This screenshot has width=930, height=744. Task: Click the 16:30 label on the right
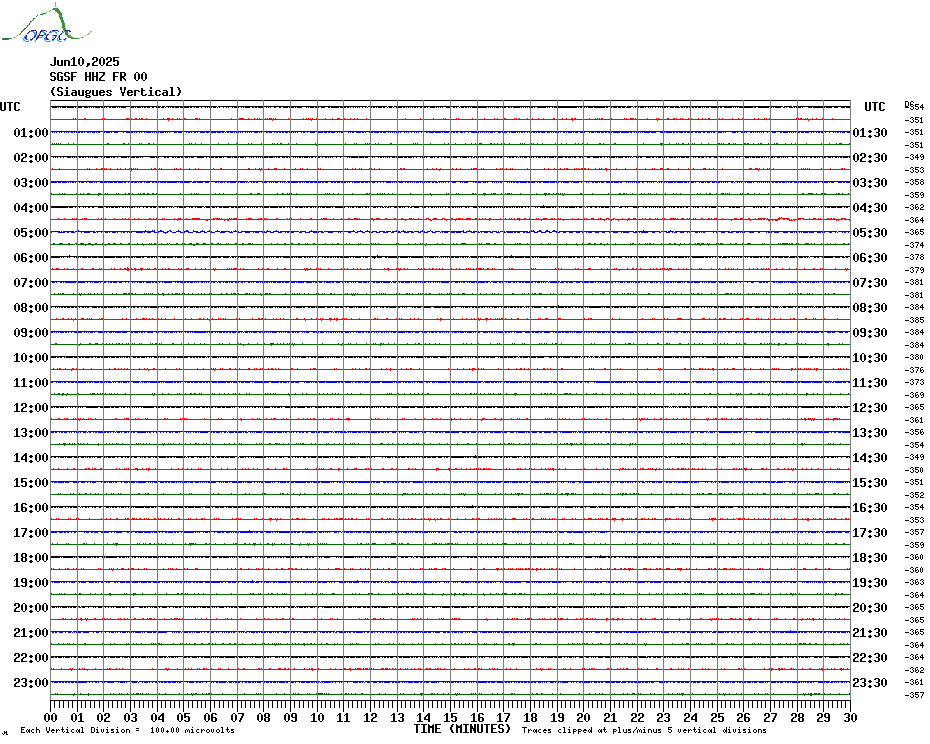pyautogui.click(x=869, y=508)
